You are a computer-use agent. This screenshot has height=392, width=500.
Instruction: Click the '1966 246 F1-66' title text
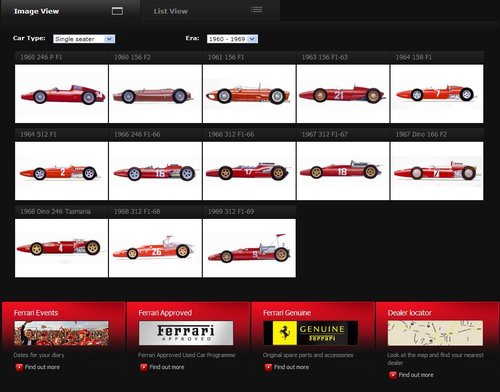click(x=137, y=134)
